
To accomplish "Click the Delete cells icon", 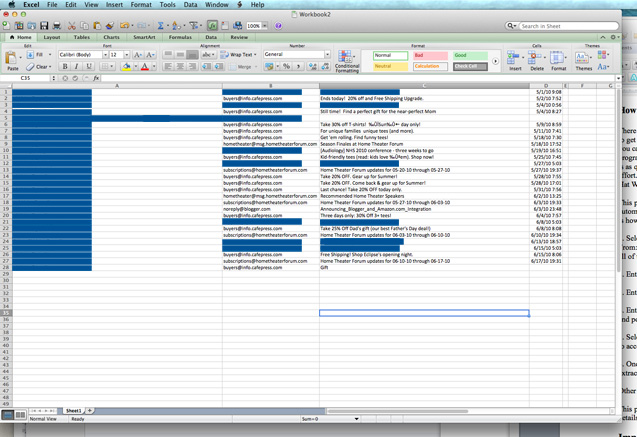I will click(x=537, y=61).
